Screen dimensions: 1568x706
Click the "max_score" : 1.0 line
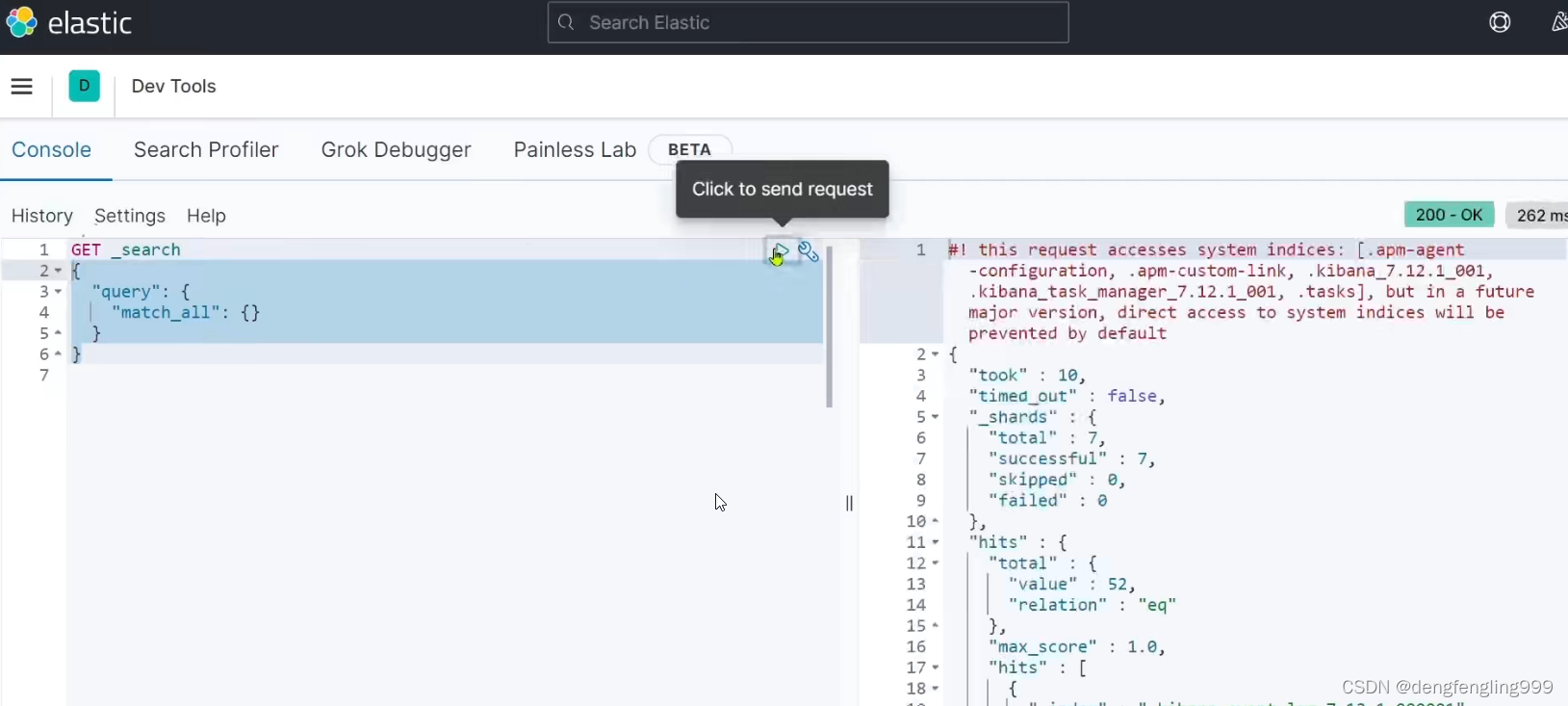[1076, 646]
